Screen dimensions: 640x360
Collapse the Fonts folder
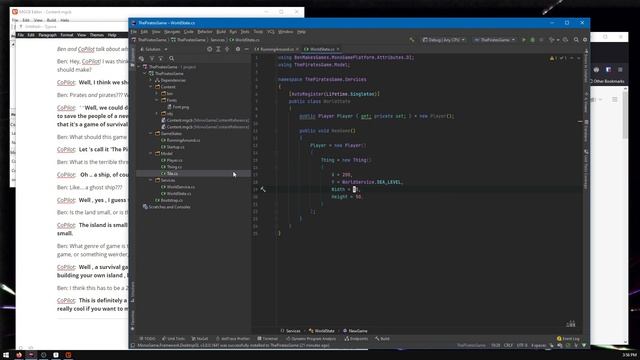coord(157,100)
